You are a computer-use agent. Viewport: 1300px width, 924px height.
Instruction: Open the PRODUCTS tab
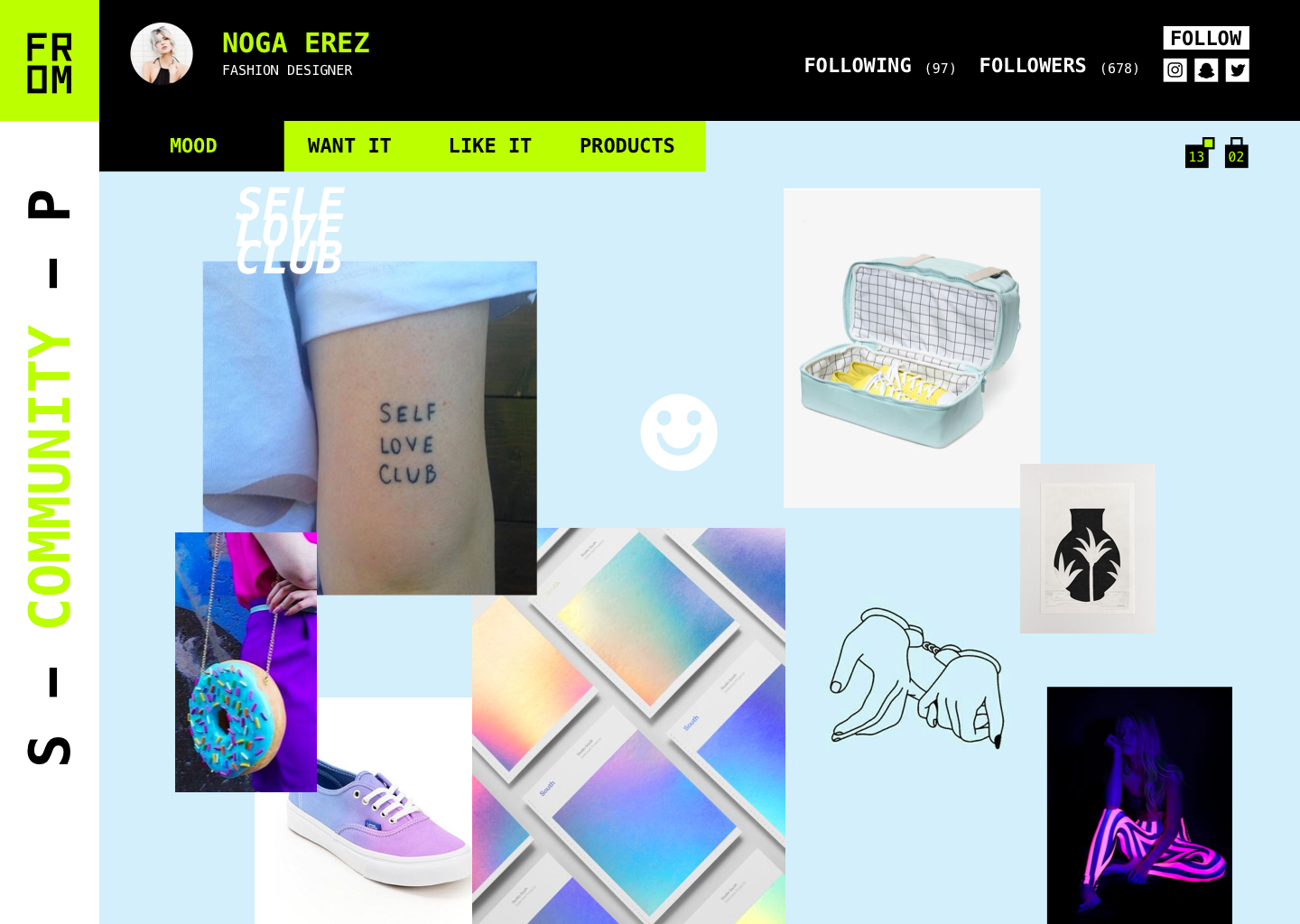coord(627,146)
